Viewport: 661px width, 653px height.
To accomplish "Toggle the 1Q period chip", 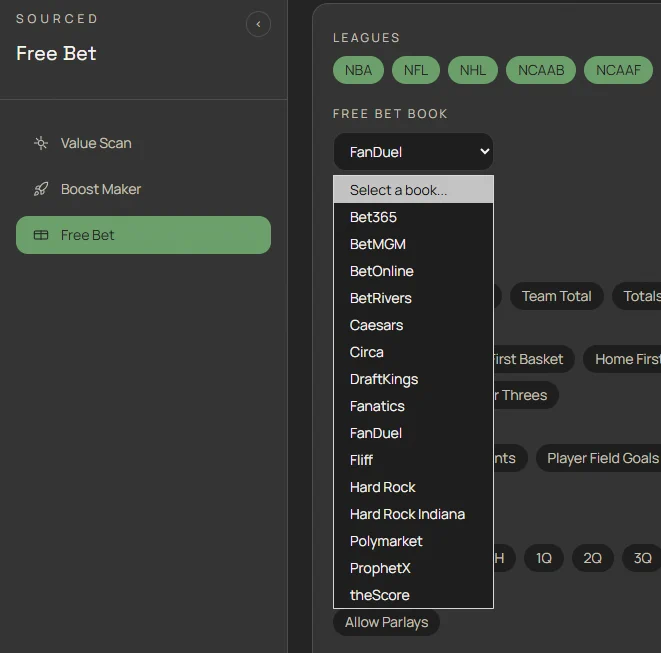I will pos(544,558).
